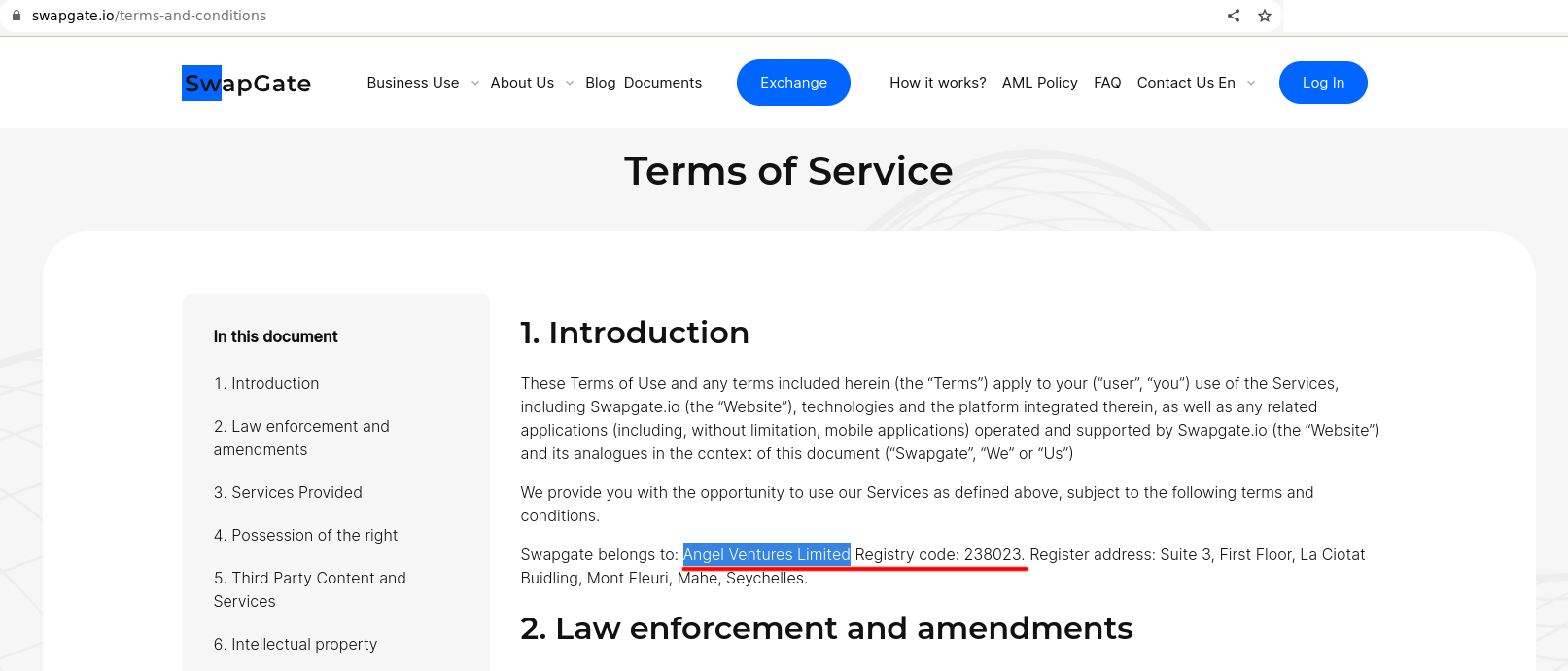
Task: Click the Registry code: 238023 text
Action: click(938, 555)
